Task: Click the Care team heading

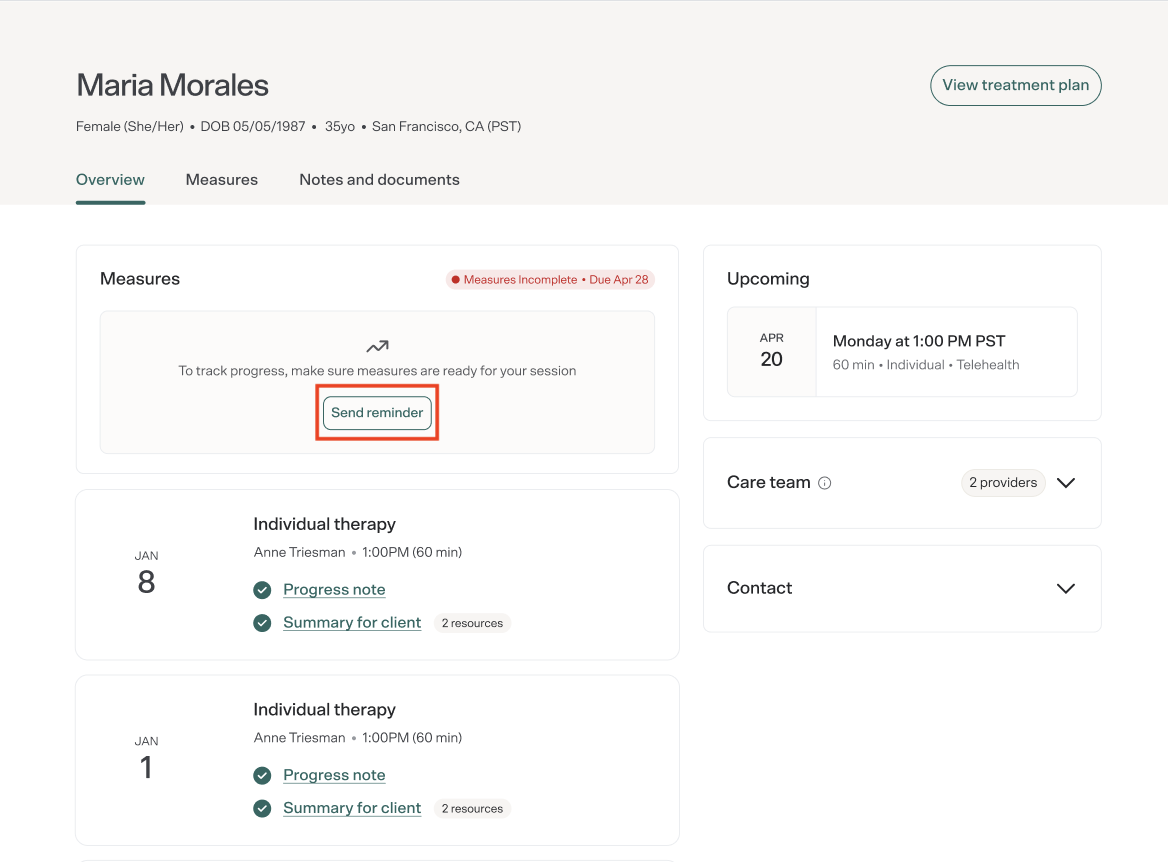Action: [769, 483]
